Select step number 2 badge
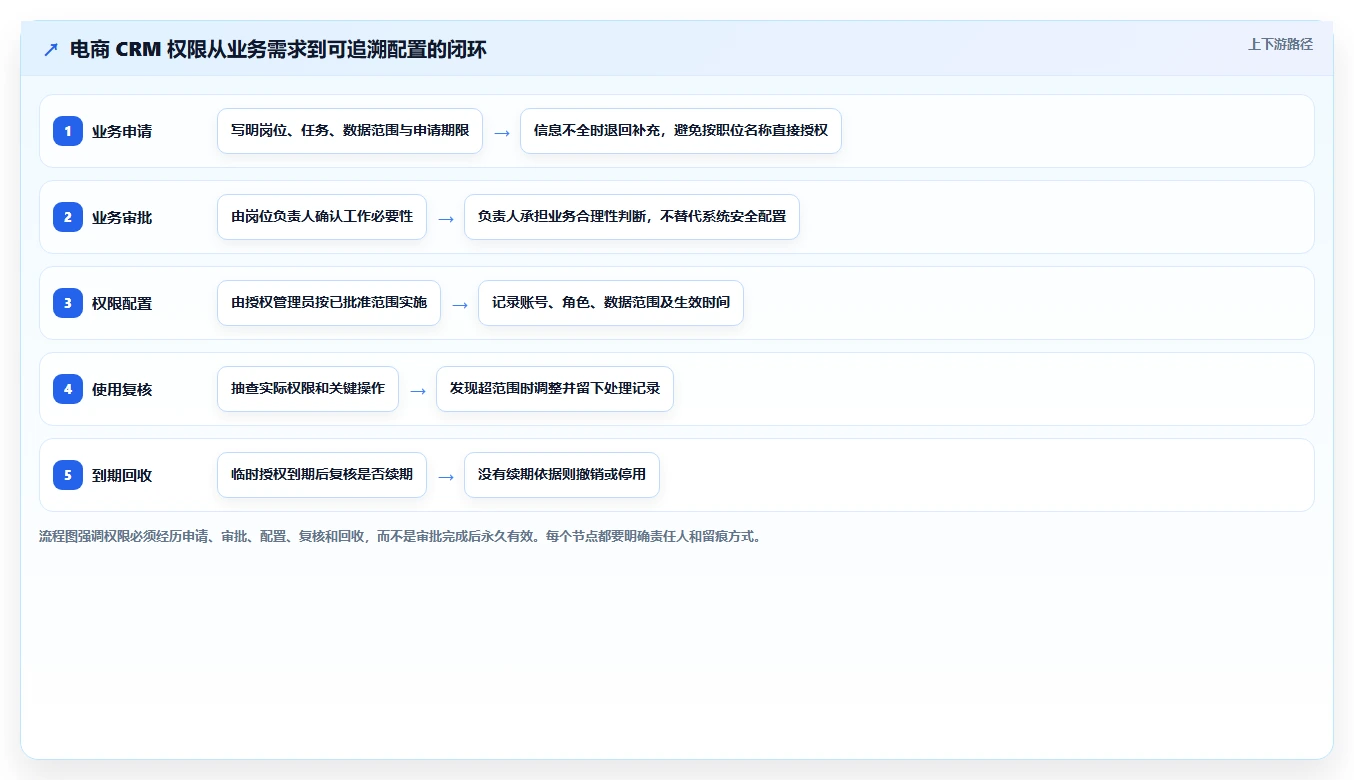 coord(68,217)
